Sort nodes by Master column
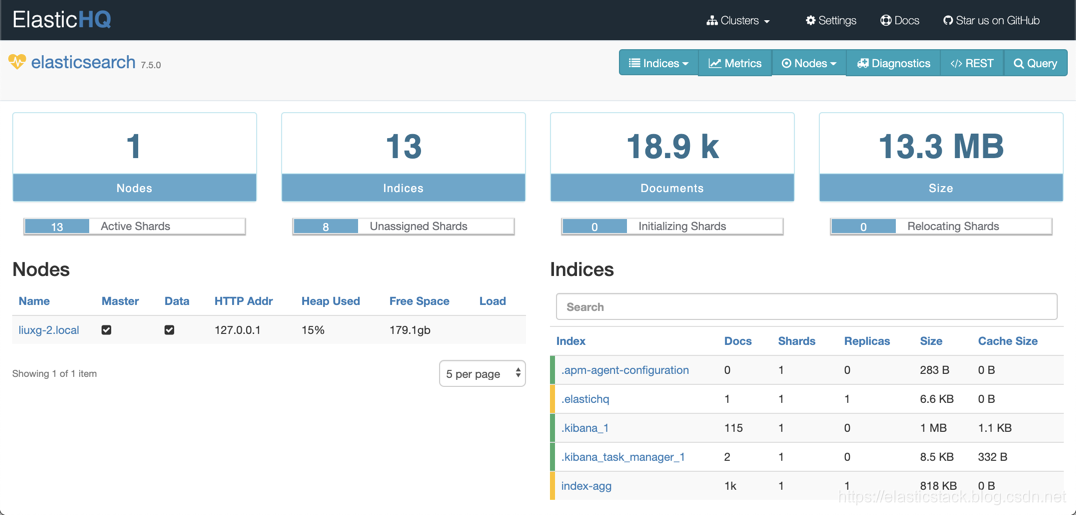 click(x=120, y=301)
